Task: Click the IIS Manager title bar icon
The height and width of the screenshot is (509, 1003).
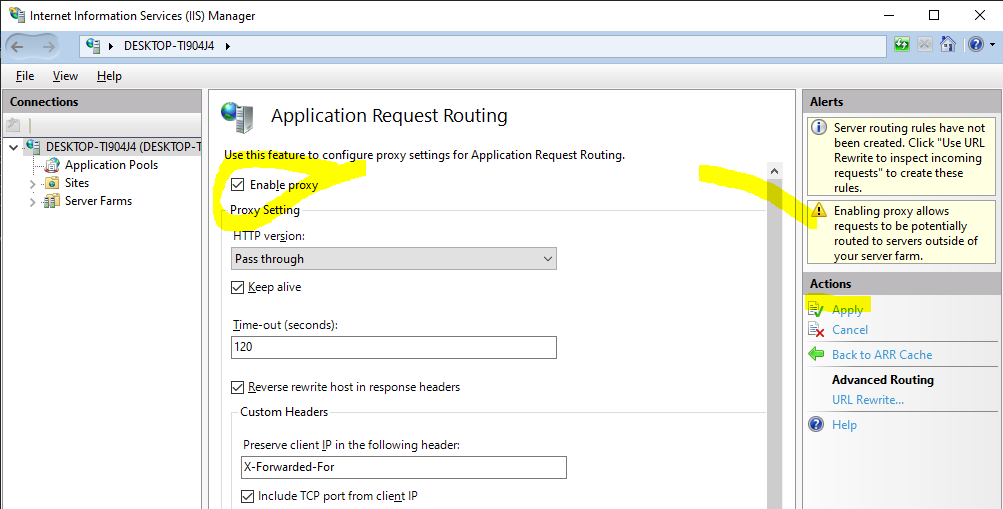Action: click(x=17, y=14)
